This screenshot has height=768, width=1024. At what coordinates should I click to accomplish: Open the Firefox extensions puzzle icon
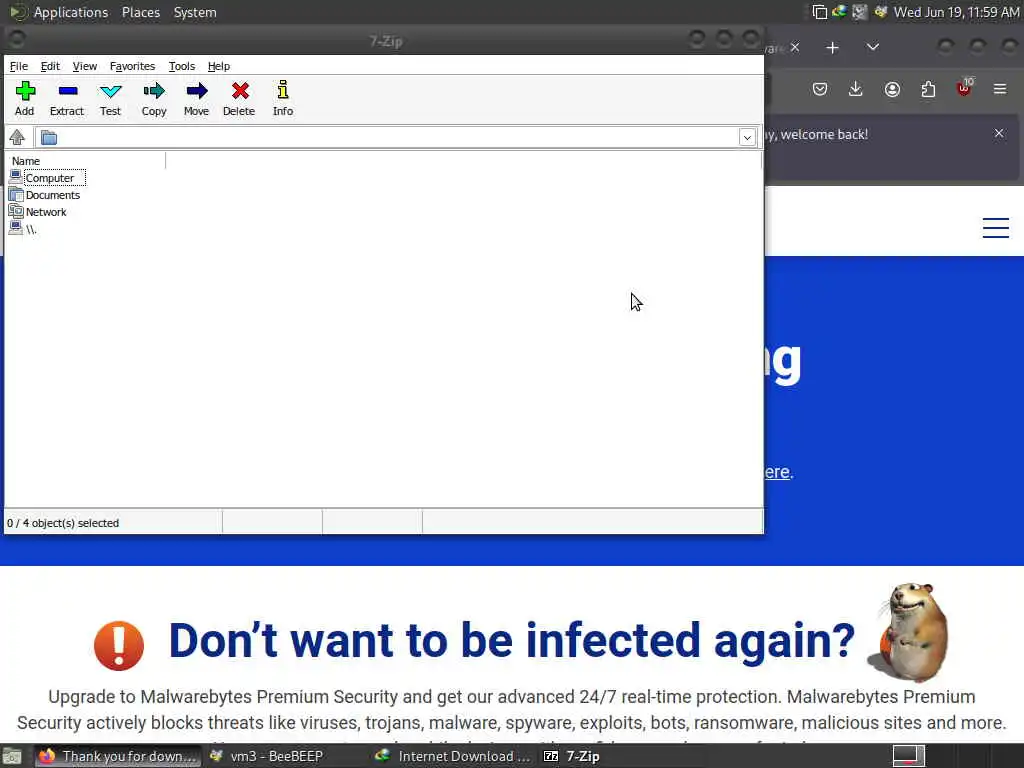click(x=928, y=89)
